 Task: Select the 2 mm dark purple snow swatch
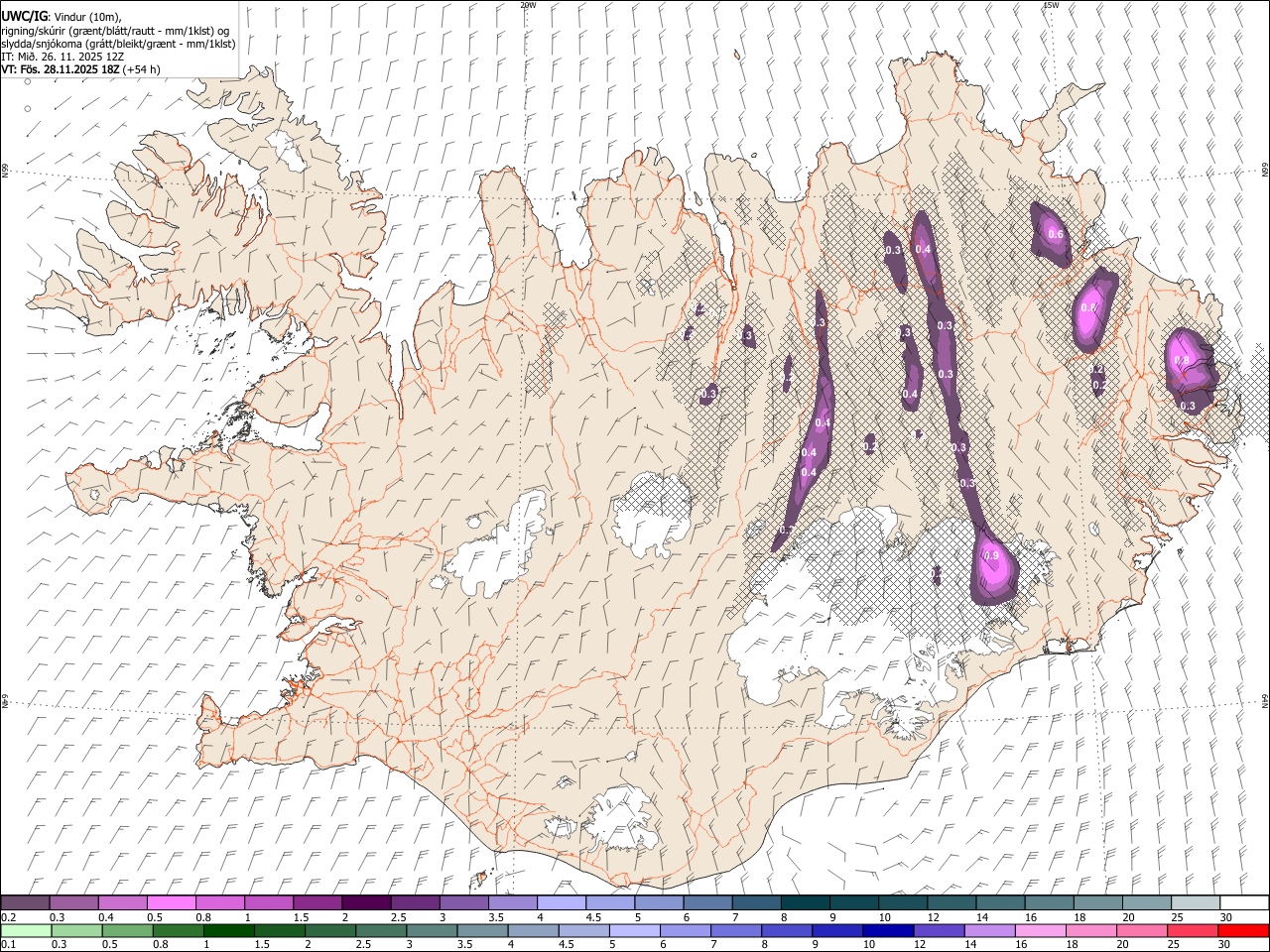[x=366, y=902]
